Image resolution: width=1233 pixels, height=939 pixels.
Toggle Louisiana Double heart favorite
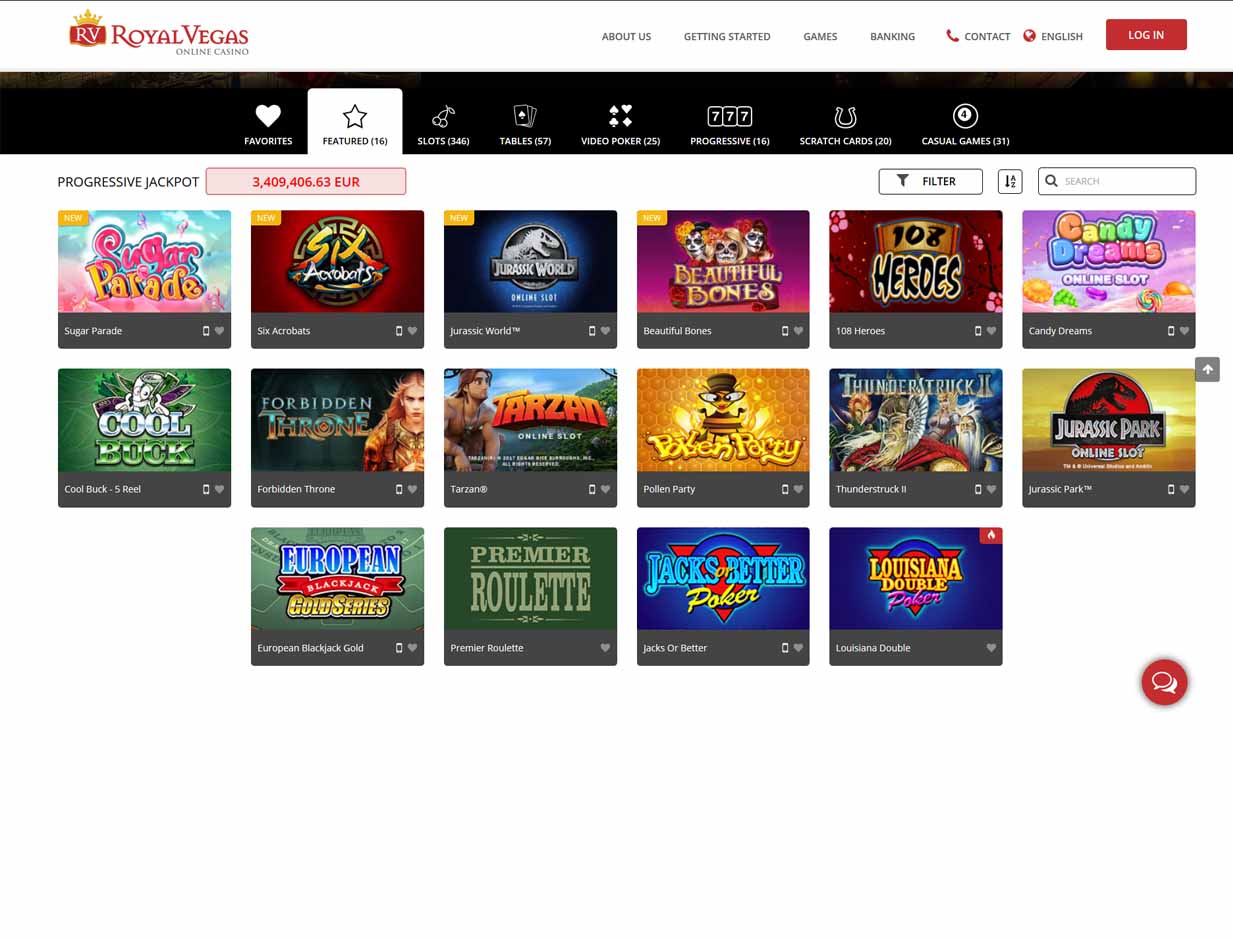(x=991, y=648)
